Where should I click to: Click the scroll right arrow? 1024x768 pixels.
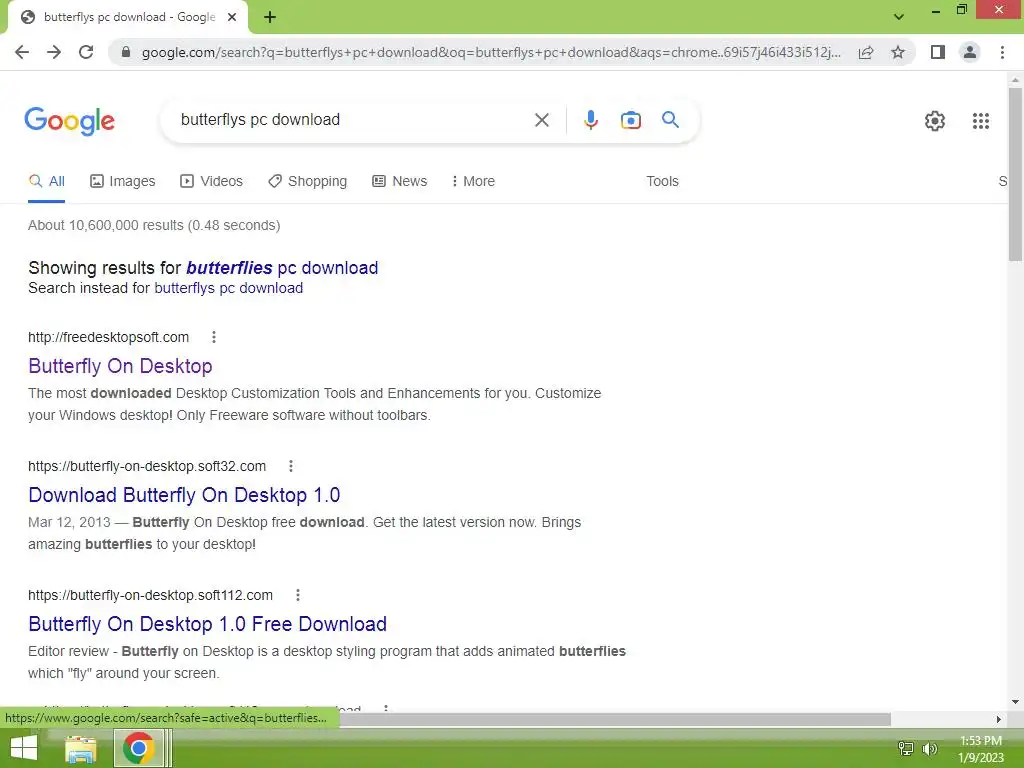pos(999,719)
